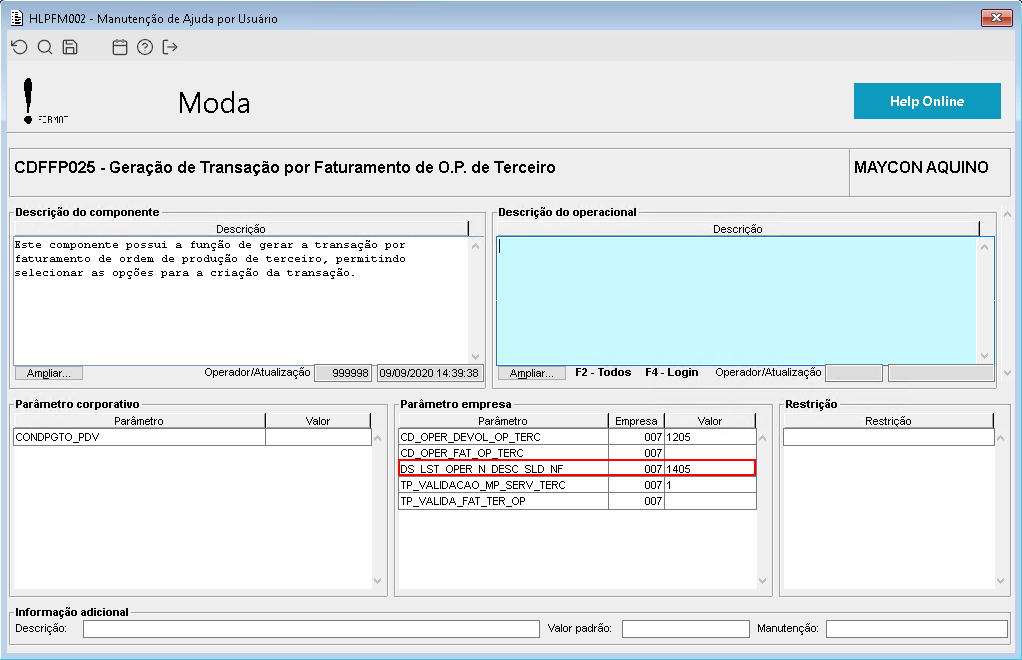Screen dimensions: 1022x660
Task: Click Ampliar under Descrição do operacional
Action: pos(532,373)
